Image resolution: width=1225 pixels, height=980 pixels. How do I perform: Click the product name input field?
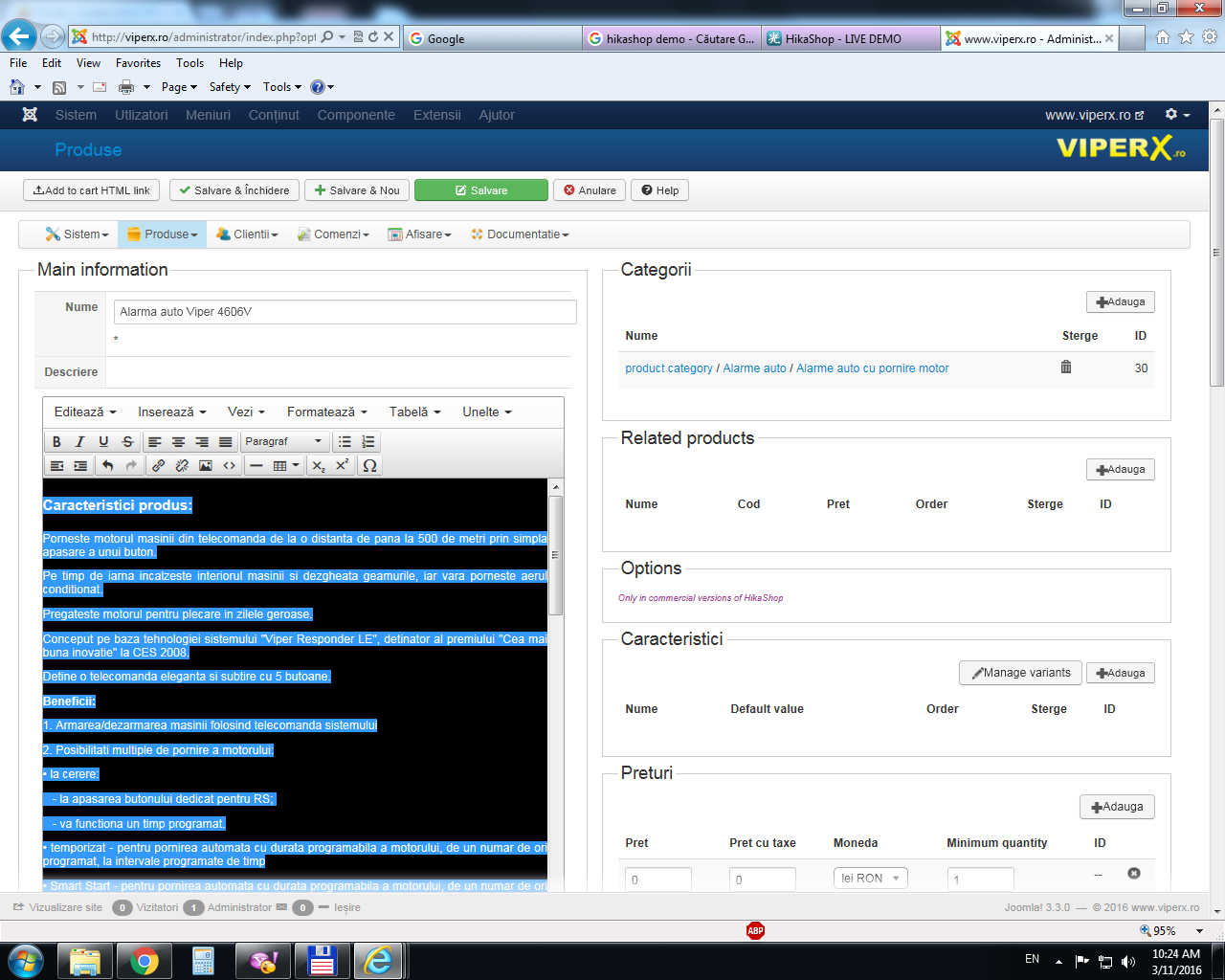[345, 312]
